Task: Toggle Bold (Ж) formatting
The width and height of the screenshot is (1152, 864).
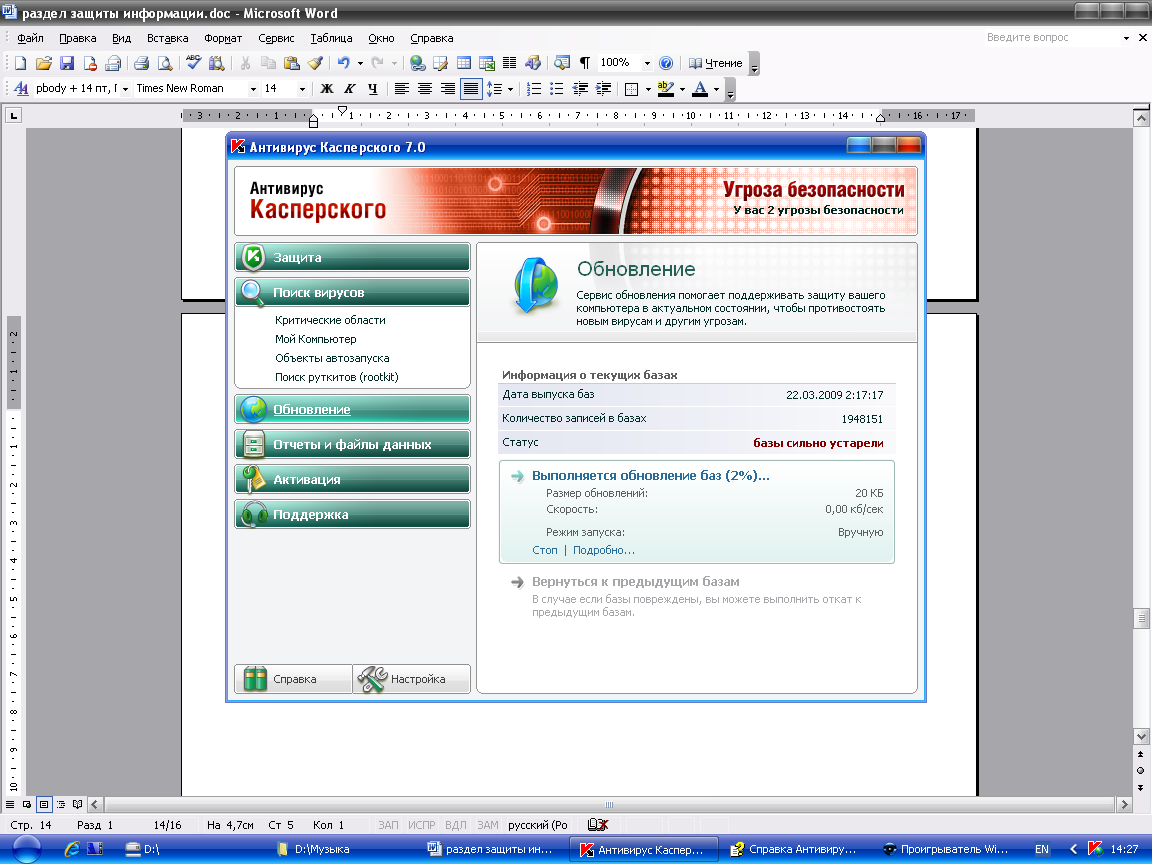Action: coord(327,89)
